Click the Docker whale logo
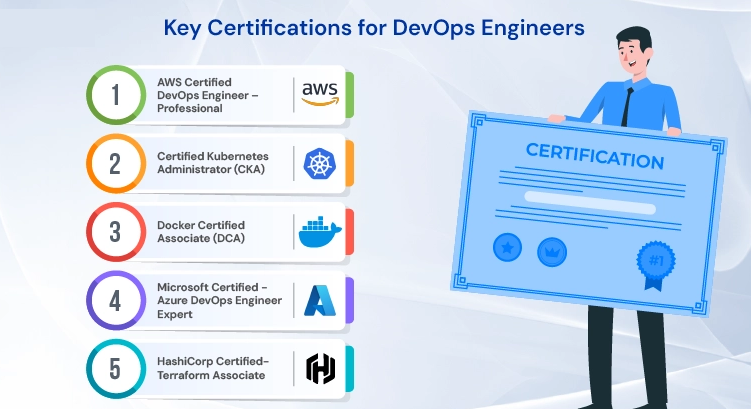This screenshot has height=409, width=751. point(319,232)
